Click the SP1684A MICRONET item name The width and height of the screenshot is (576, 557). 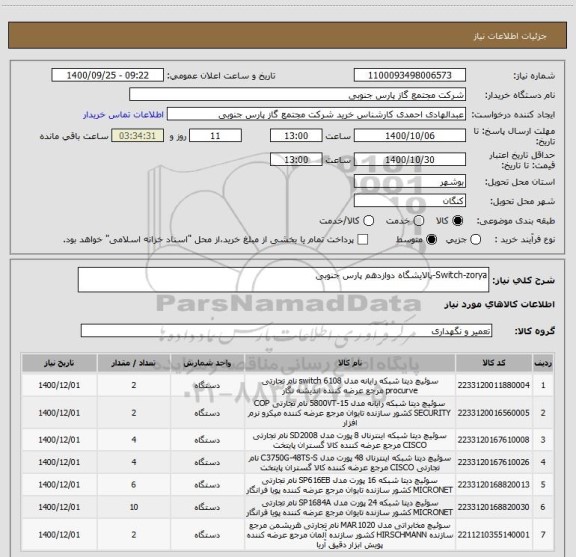pos(350,507)
